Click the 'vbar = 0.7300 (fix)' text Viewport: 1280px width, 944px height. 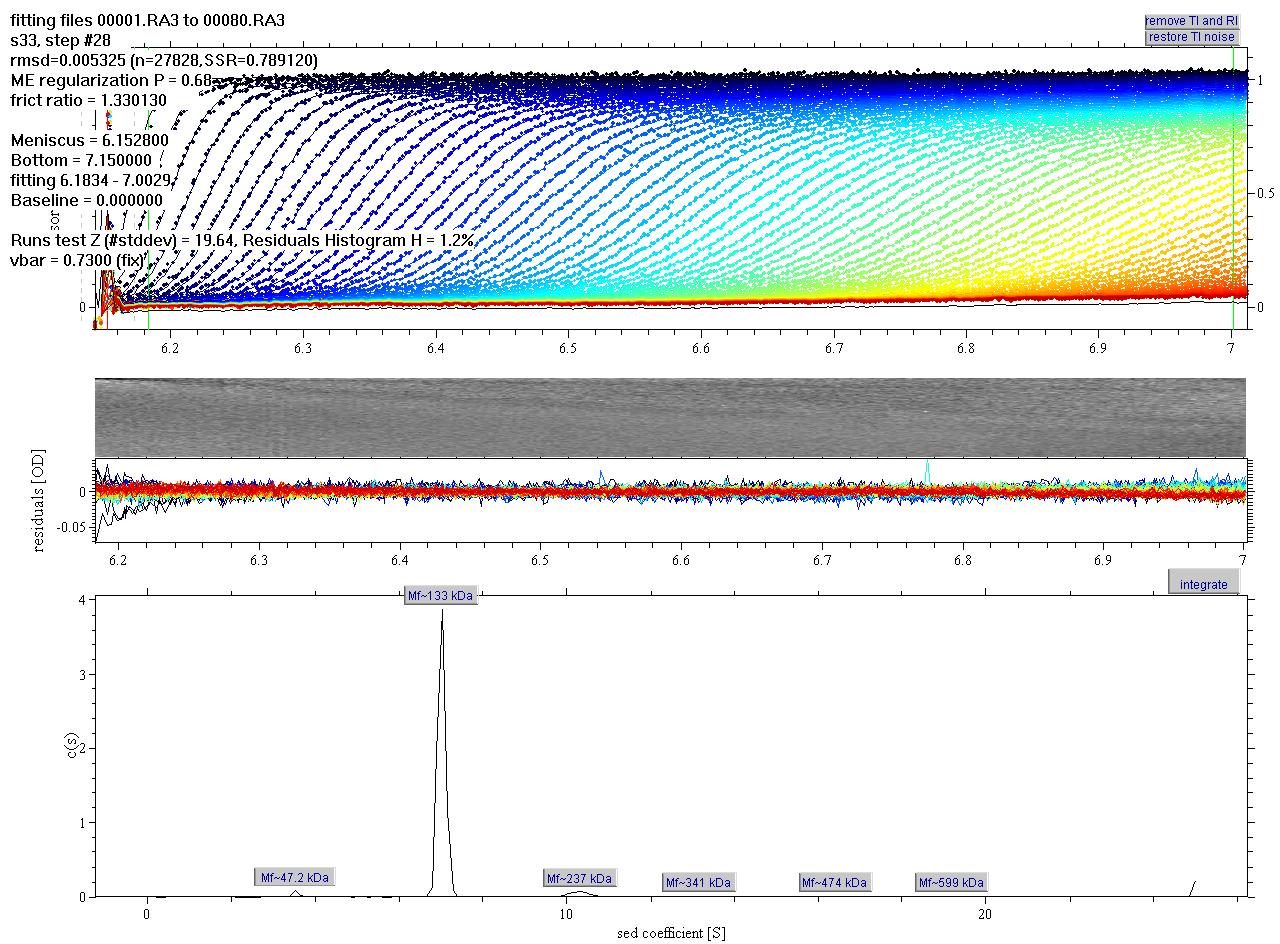coord(77,260)
